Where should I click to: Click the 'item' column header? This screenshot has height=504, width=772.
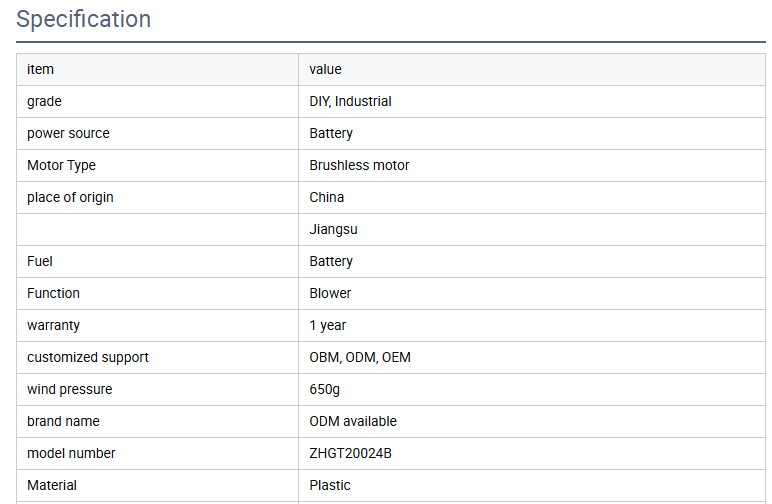[x=41, y=69]
